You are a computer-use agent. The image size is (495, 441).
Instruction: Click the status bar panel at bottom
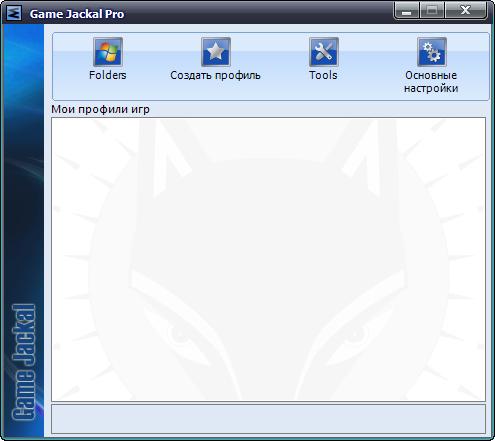pos(268,419)
